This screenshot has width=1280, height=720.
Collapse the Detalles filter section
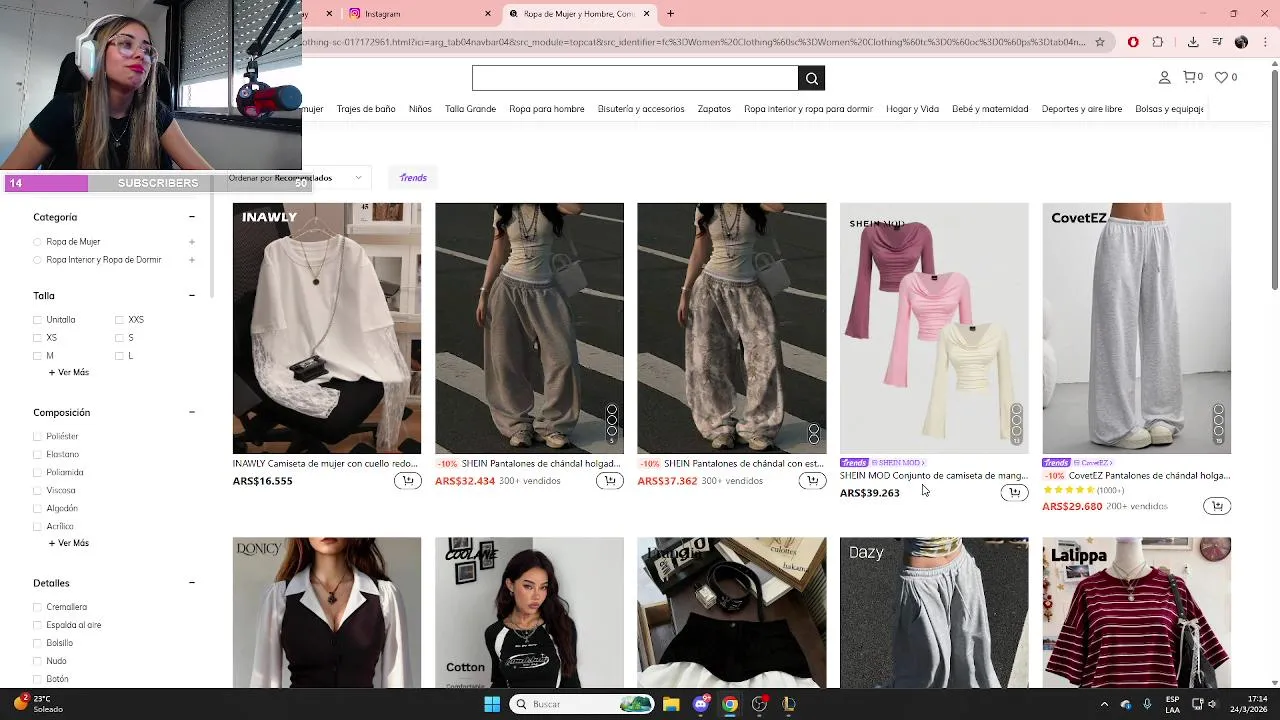point(191,583)
